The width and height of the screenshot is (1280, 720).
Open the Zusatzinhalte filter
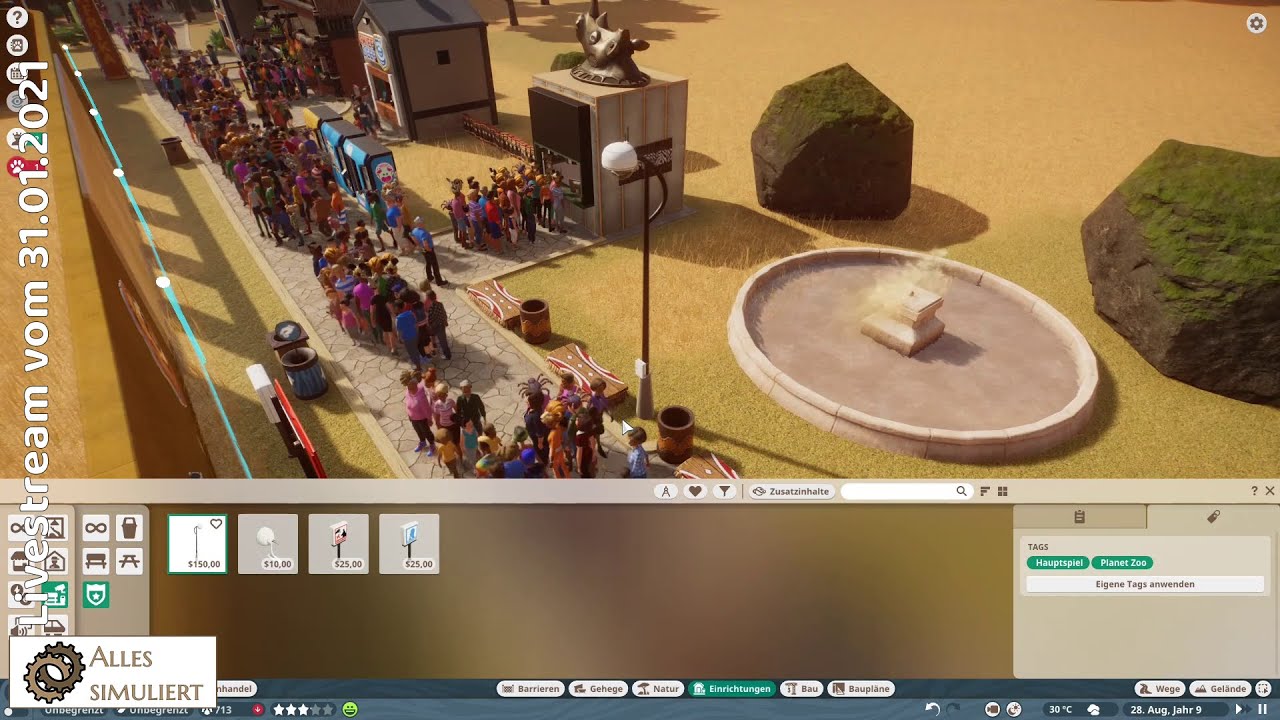point(791,491)
